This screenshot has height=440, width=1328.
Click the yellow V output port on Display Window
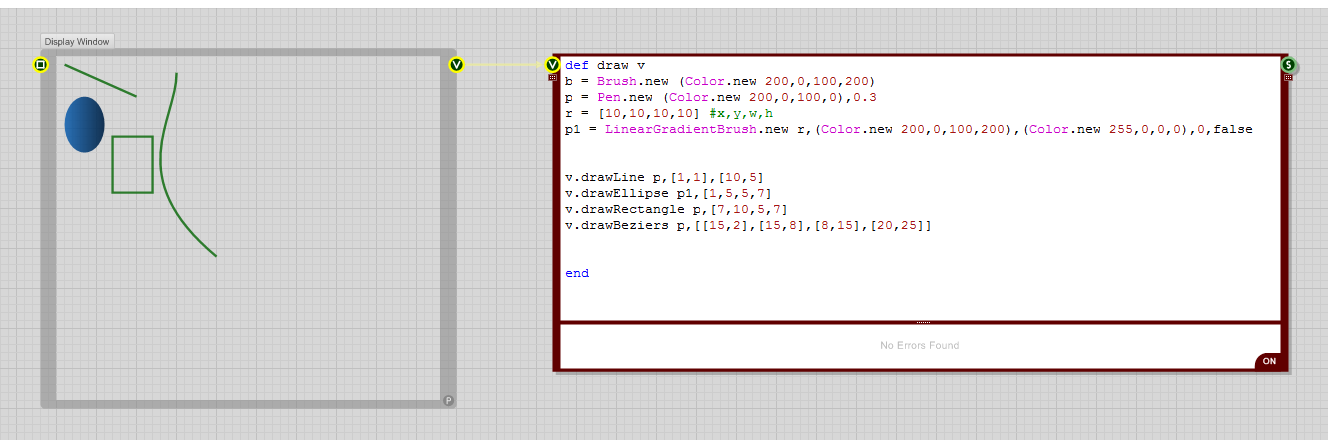point(457,65)
